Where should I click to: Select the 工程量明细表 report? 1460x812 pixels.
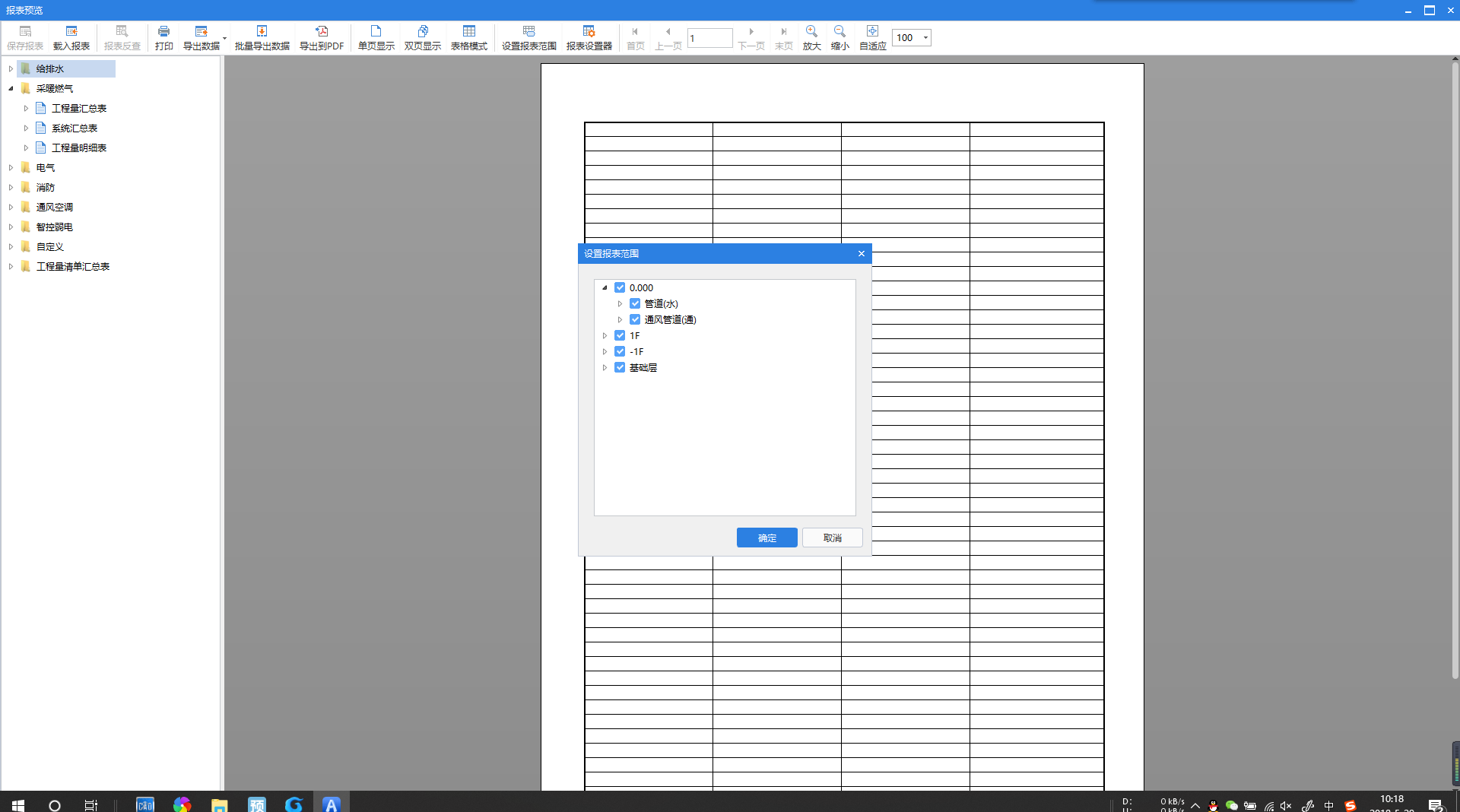point(79,147)
